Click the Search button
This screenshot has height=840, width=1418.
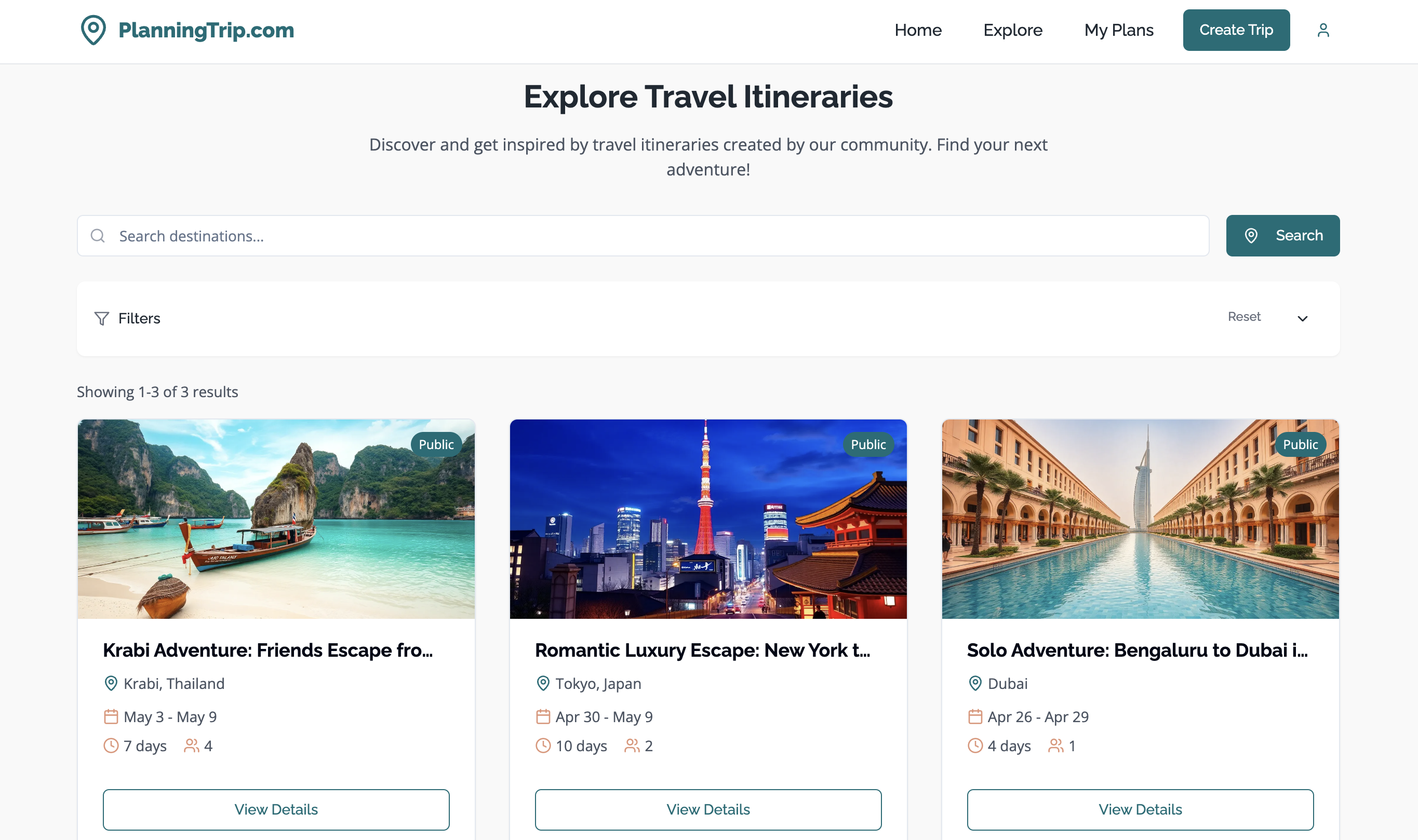coord(1282,236)
